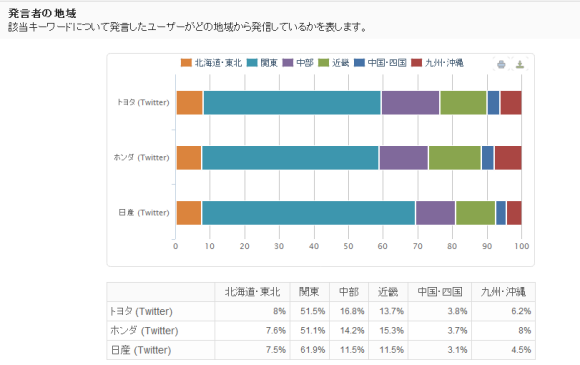The width and height of the screenshot is (580, 365).
Task: Toggle 中国・四国 legend entry
Action: [380, 63]
